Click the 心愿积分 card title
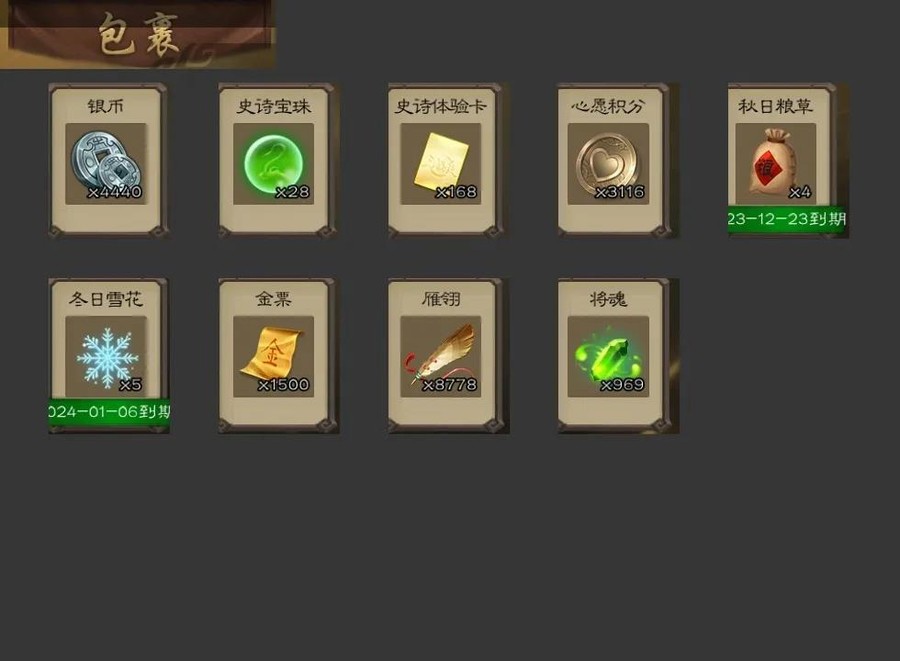The height and width of the screenshot is (661, 900). click(x=608, y=106)
